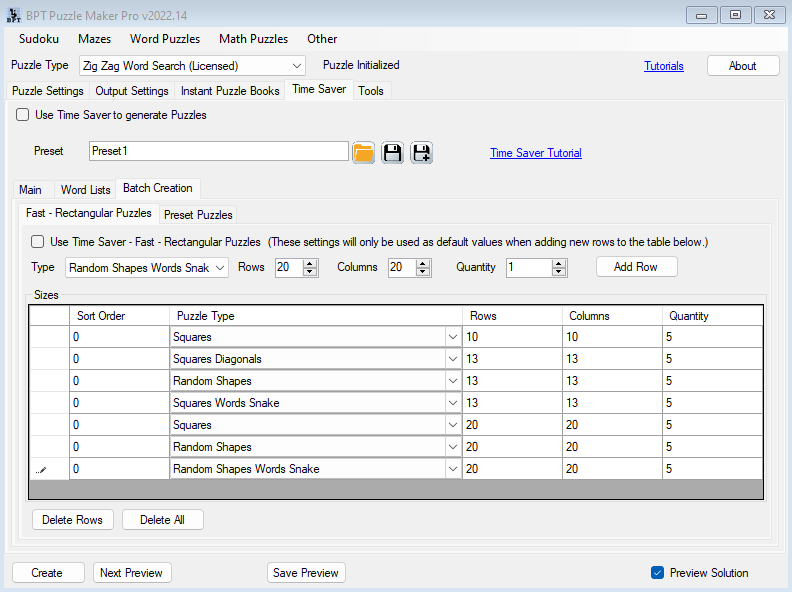
Task: Enable Use Time Saver to generate Puzzles
Action: pos(22,115)
